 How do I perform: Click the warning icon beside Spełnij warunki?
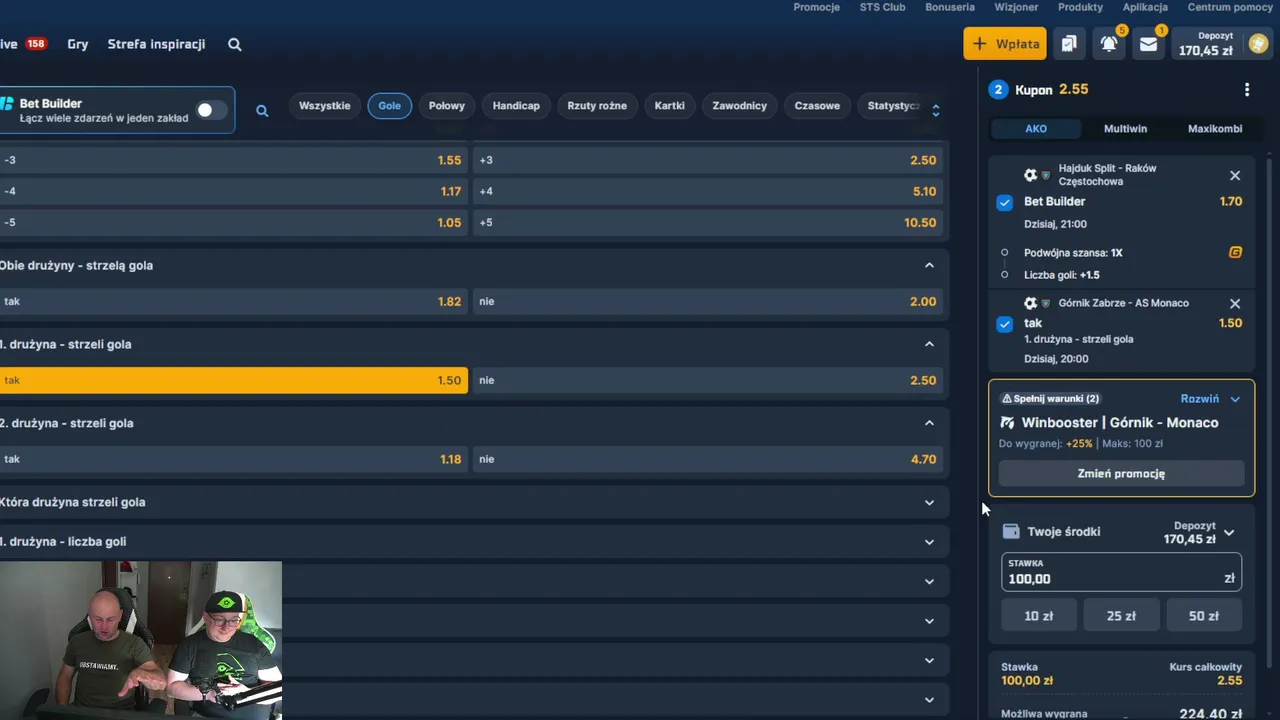pos(1007,399)
